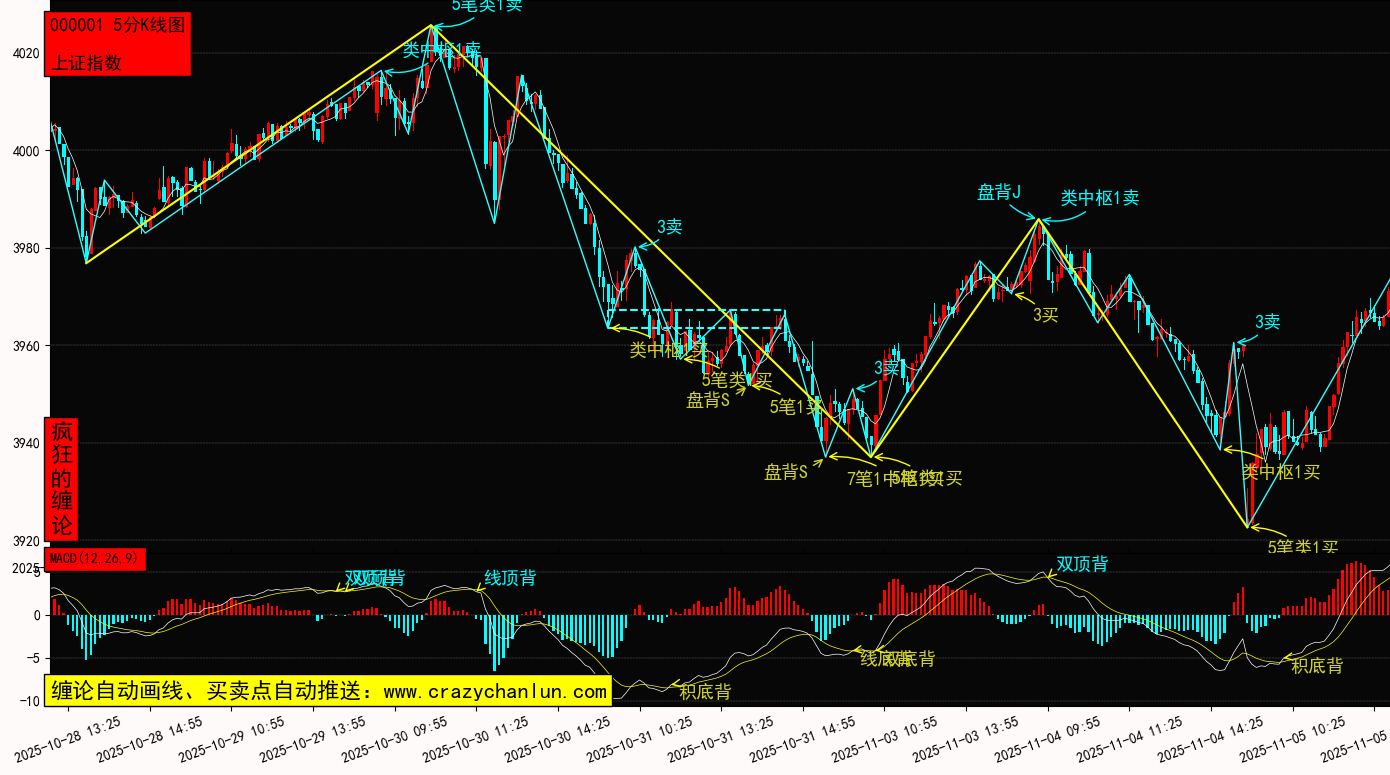Click the vertical 疯狂的缠论 red badge

tap(62, 479)
